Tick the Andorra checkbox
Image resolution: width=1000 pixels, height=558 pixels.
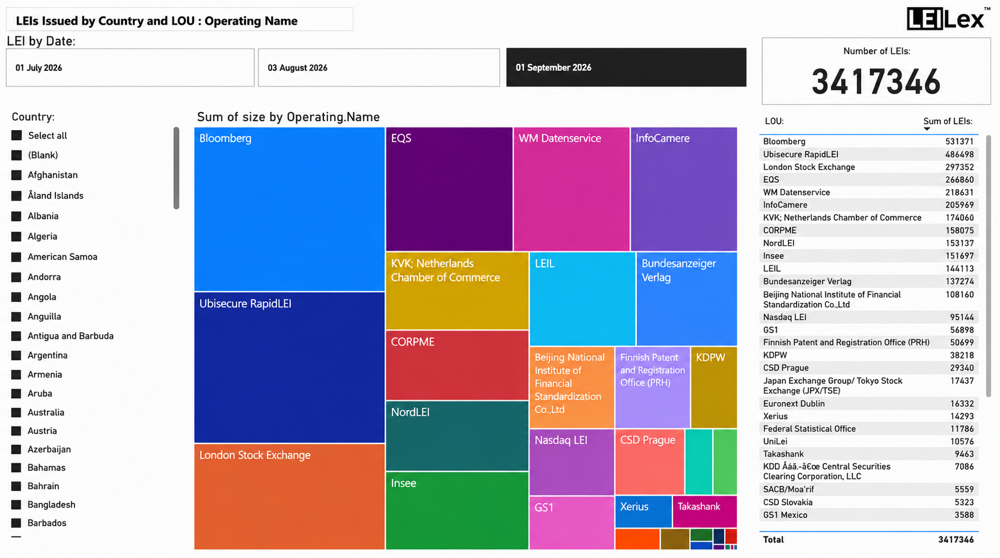[x=17, y=277]
